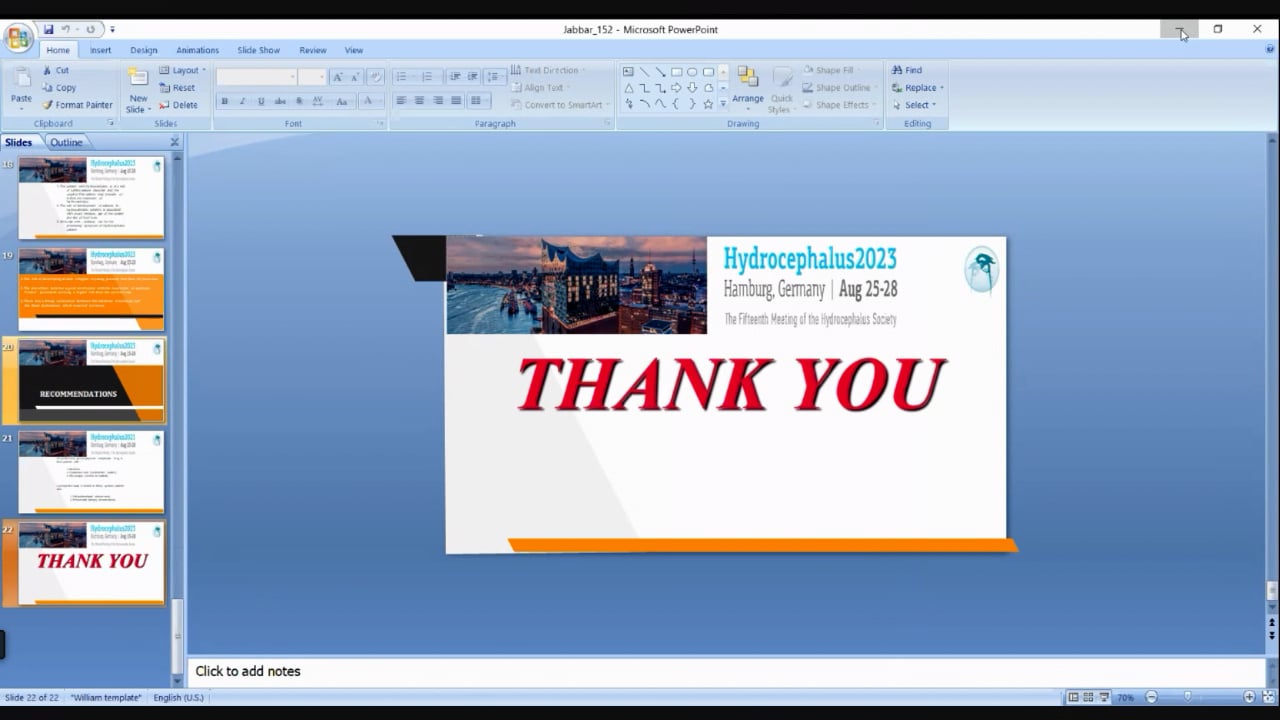Toggle Strikethrough formatting
The image size is (1280, 720).
point(280,101)
